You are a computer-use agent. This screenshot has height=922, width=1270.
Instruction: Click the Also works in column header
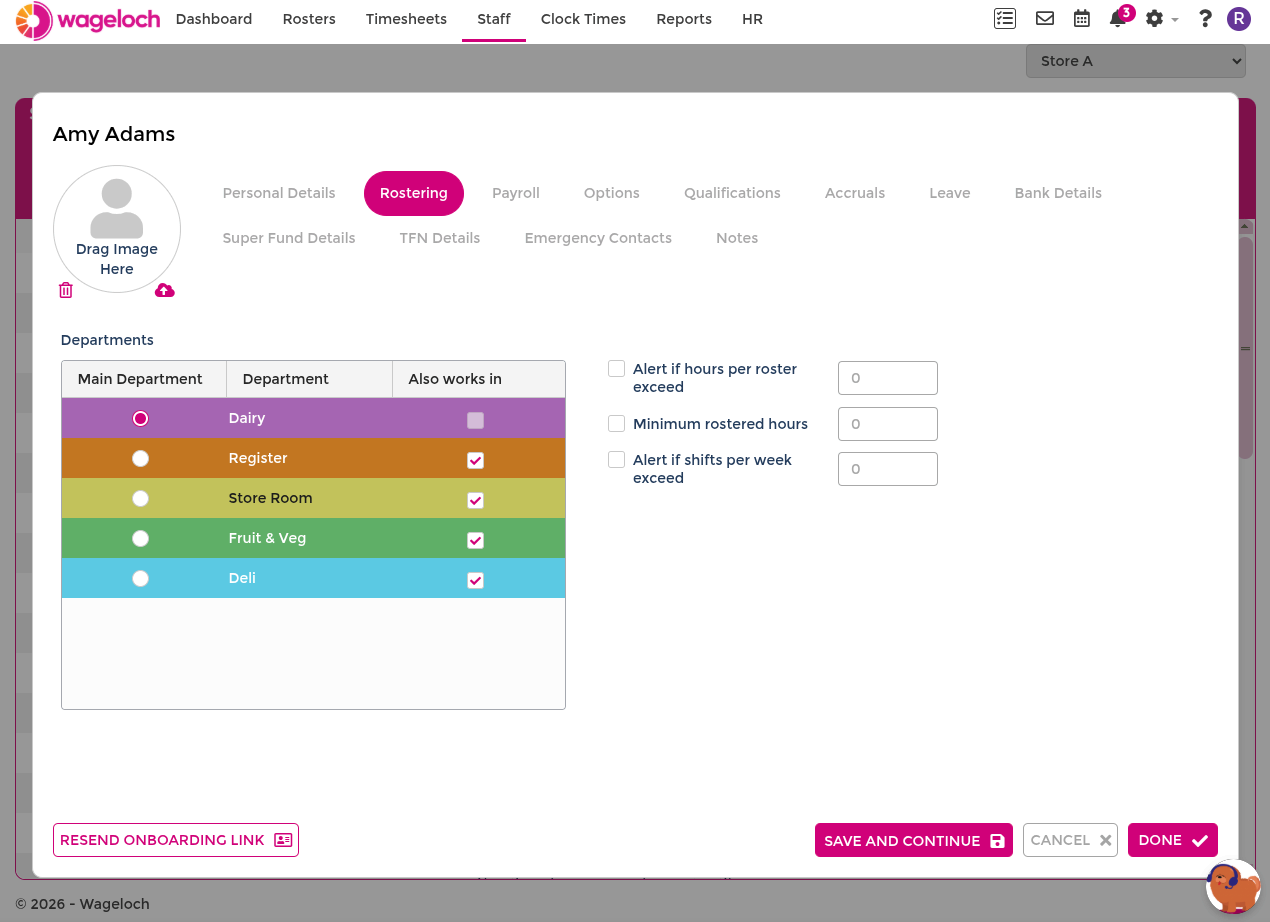point(479,379)
